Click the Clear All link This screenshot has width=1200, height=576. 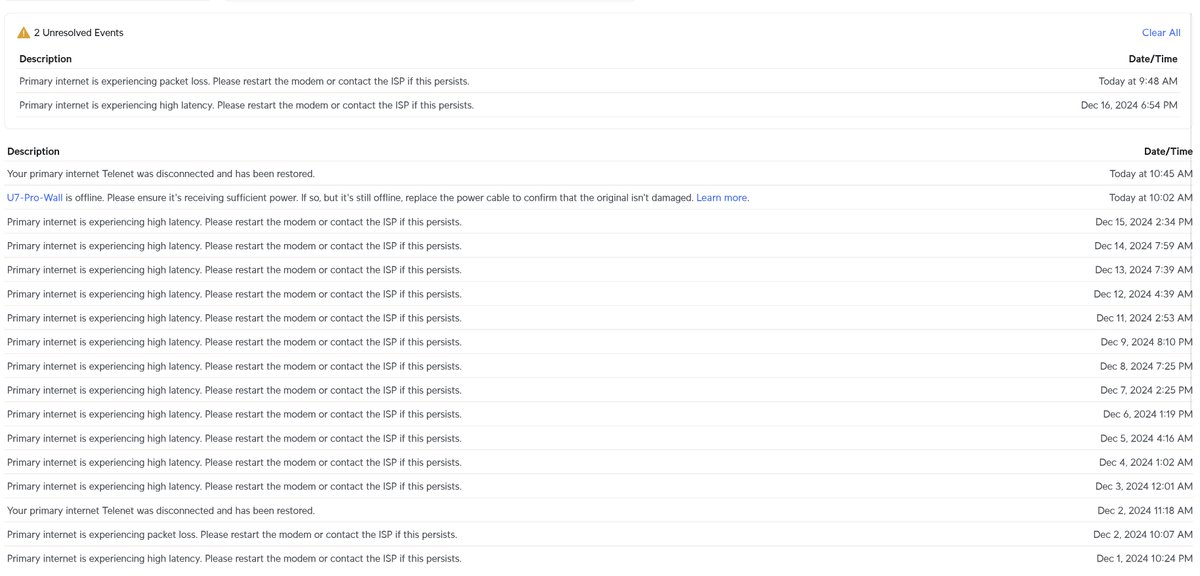[x=1161, y=33]
